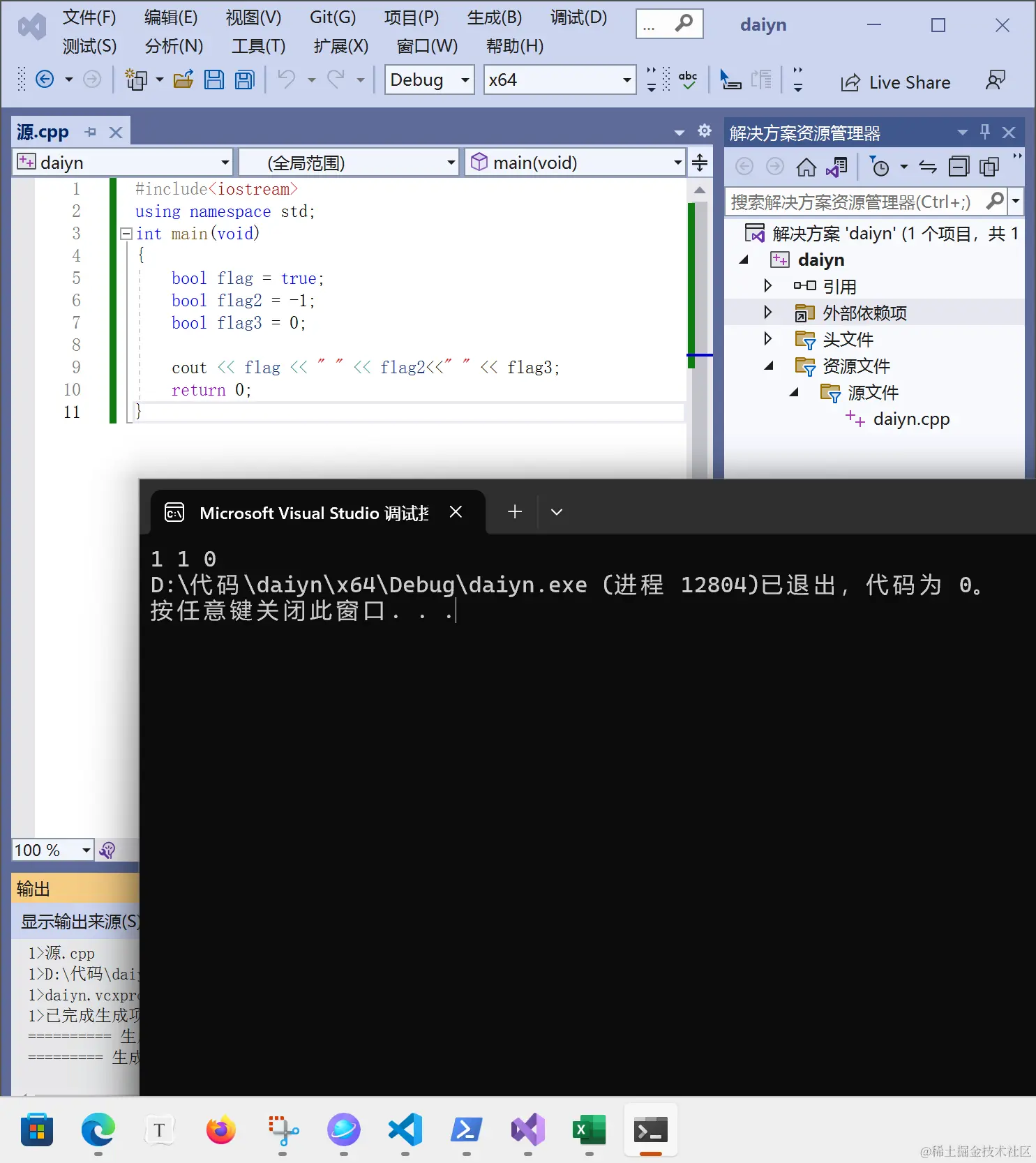
Task: Undo the last edit
Action: [287, 80]
